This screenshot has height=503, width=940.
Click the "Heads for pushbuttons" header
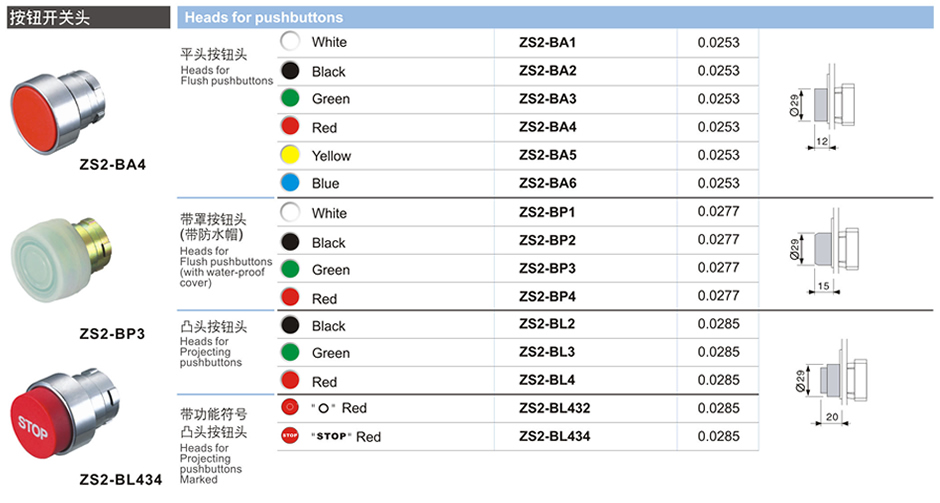point(264,17)
